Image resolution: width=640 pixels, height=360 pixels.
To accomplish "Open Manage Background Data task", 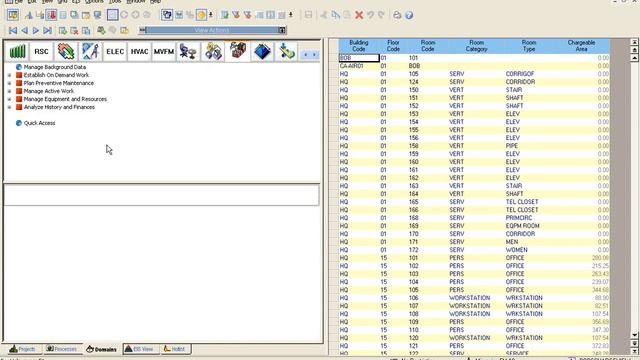I will [x=55, y=67].
